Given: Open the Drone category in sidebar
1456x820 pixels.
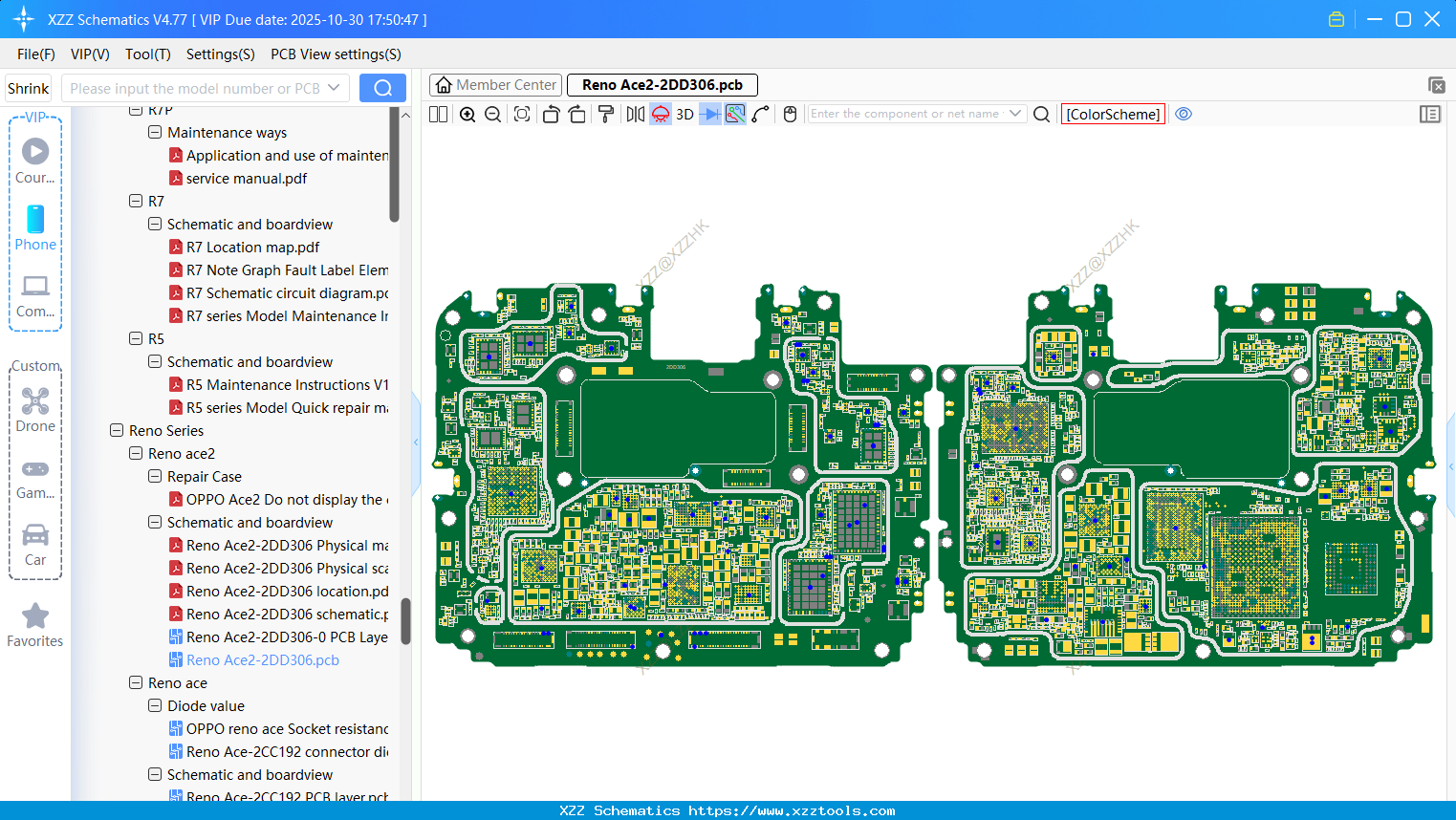Looking at the screenshot, I should click(x=35, y=410).
